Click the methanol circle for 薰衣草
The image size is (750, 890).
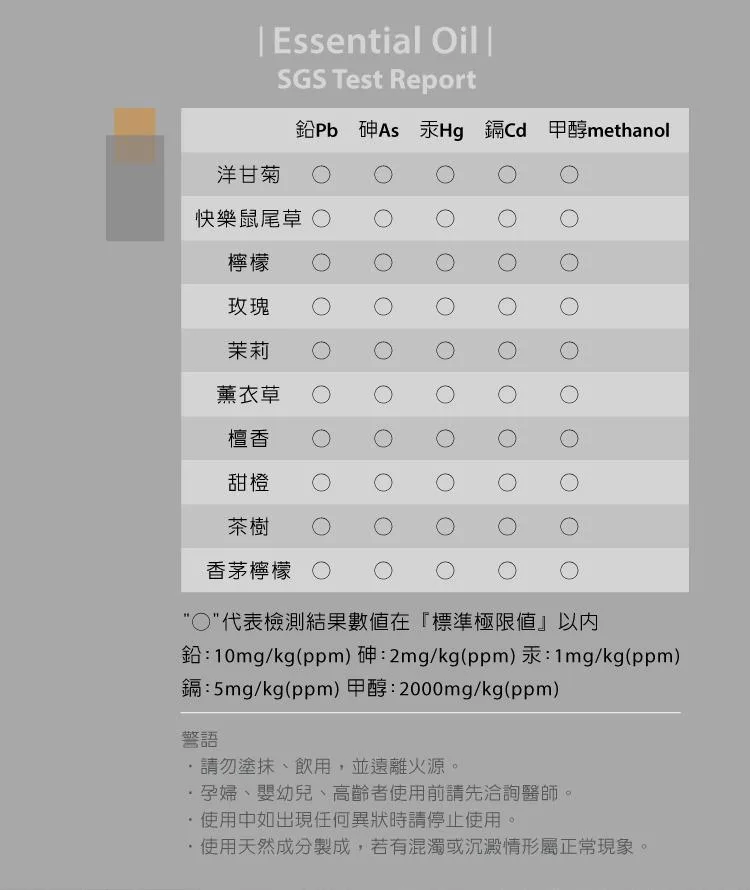pyautogui.click(x=569, y=395)
